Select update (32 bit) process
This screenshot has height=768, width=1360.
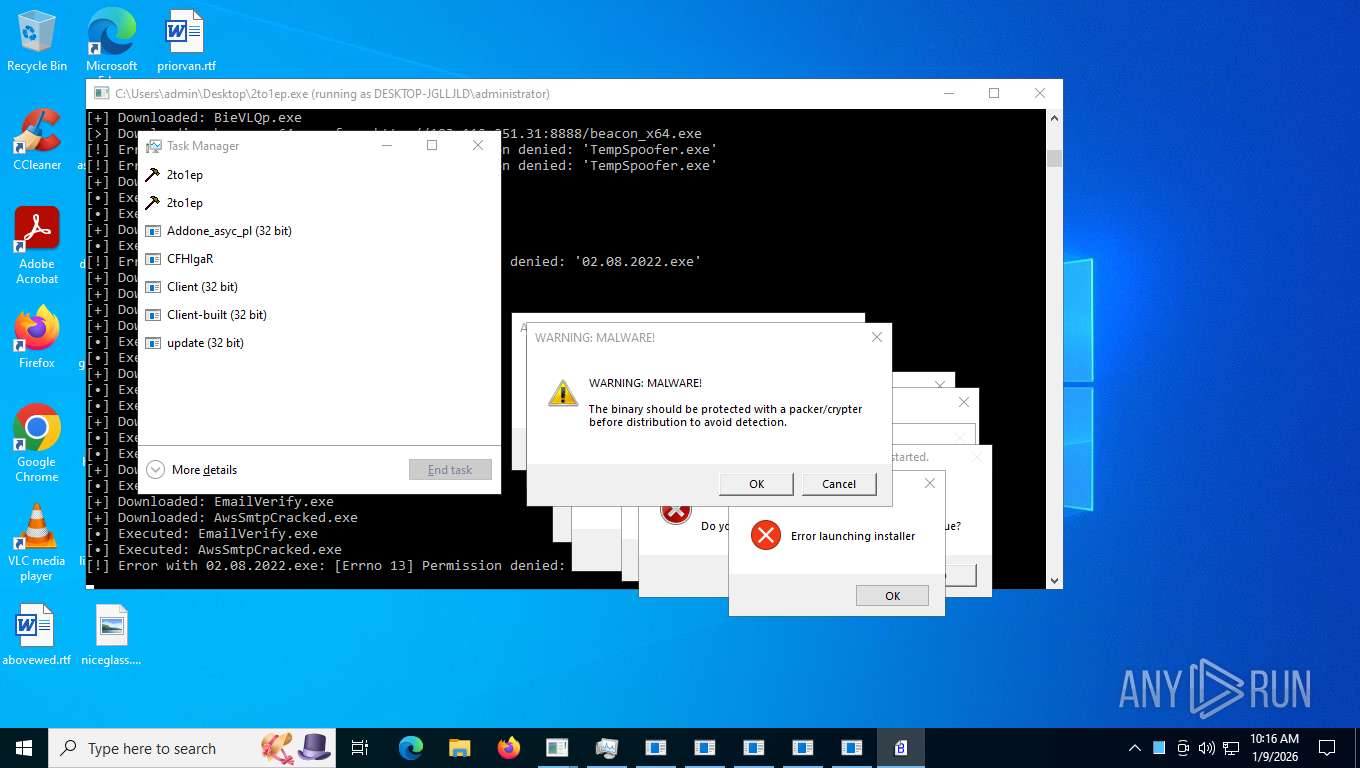pos(319,343)
